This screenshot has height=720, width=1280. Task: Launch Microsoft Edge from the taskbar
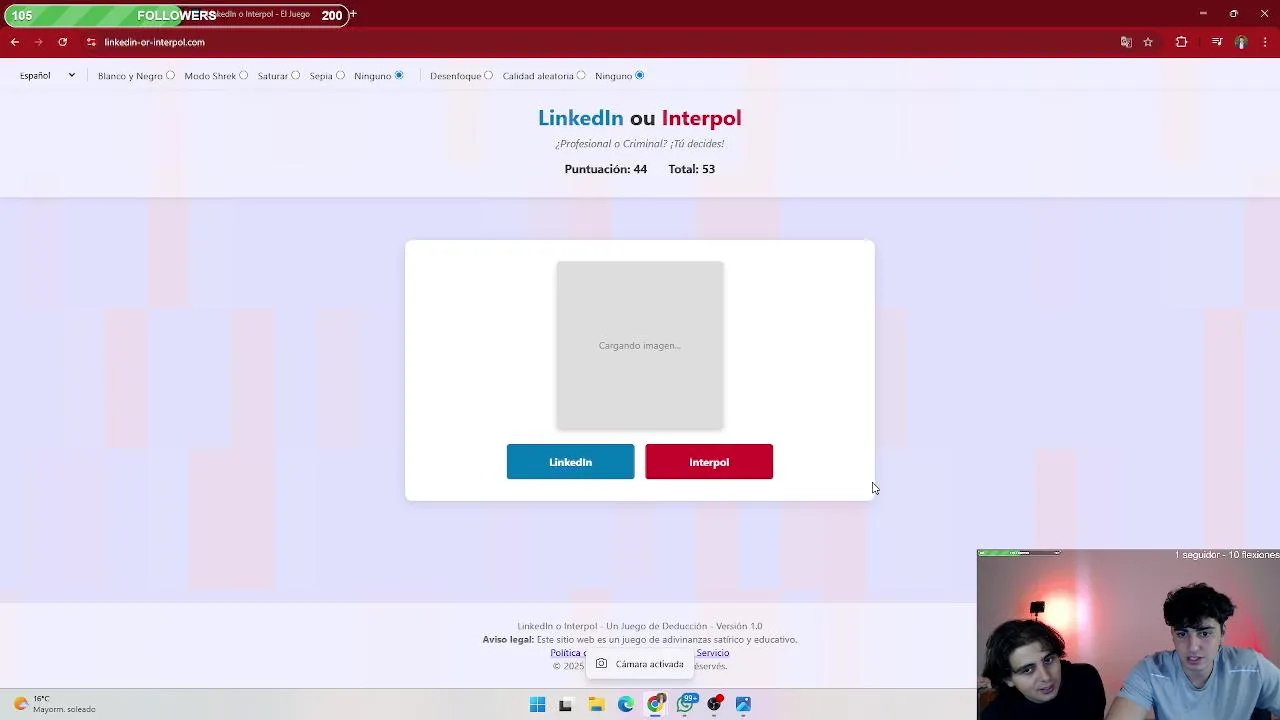click(x=626, y=704)
